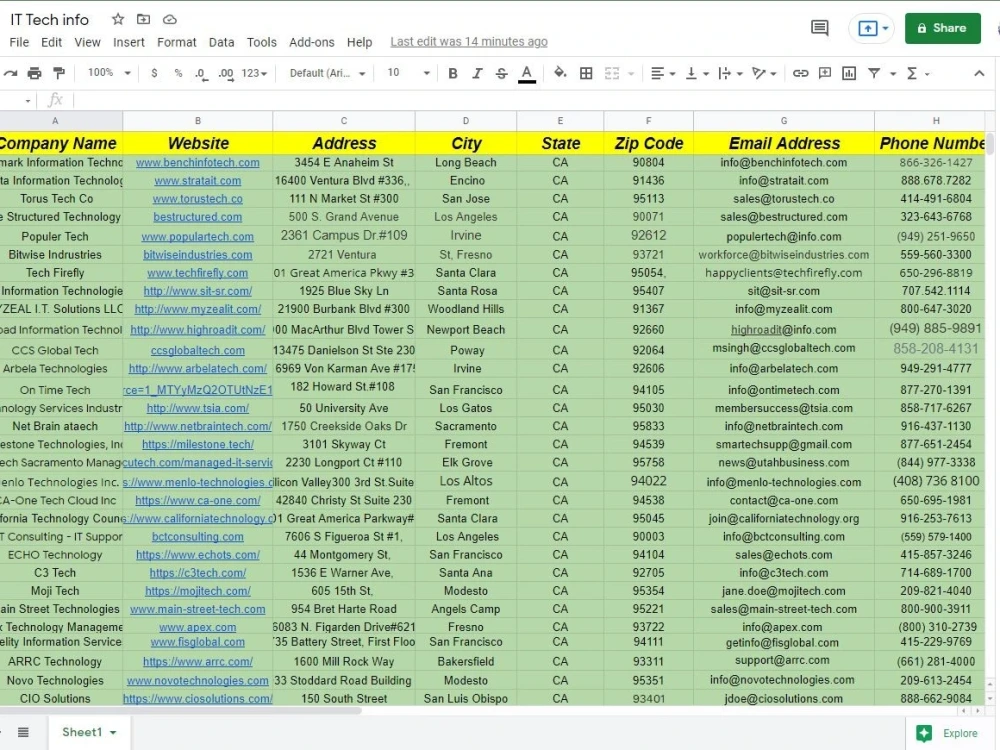
Task: Insert a chart
Action: point(849,73)
